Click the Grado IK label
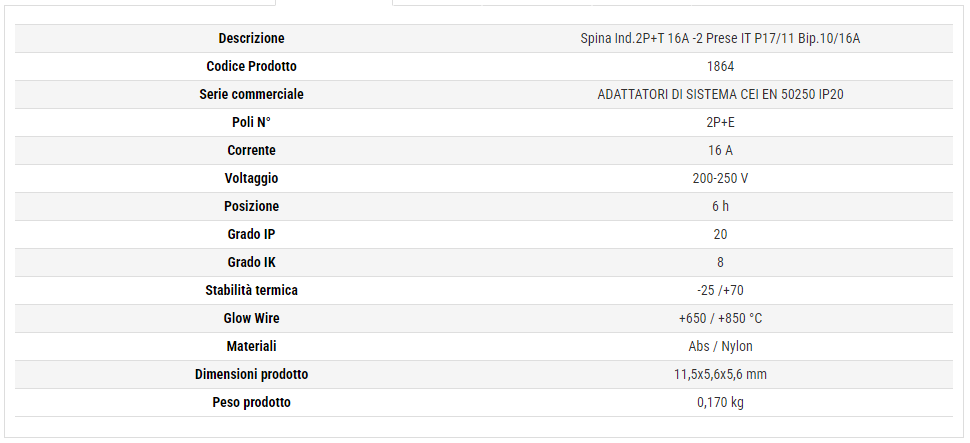The image size is (970, 443). [x=251, y=263]
